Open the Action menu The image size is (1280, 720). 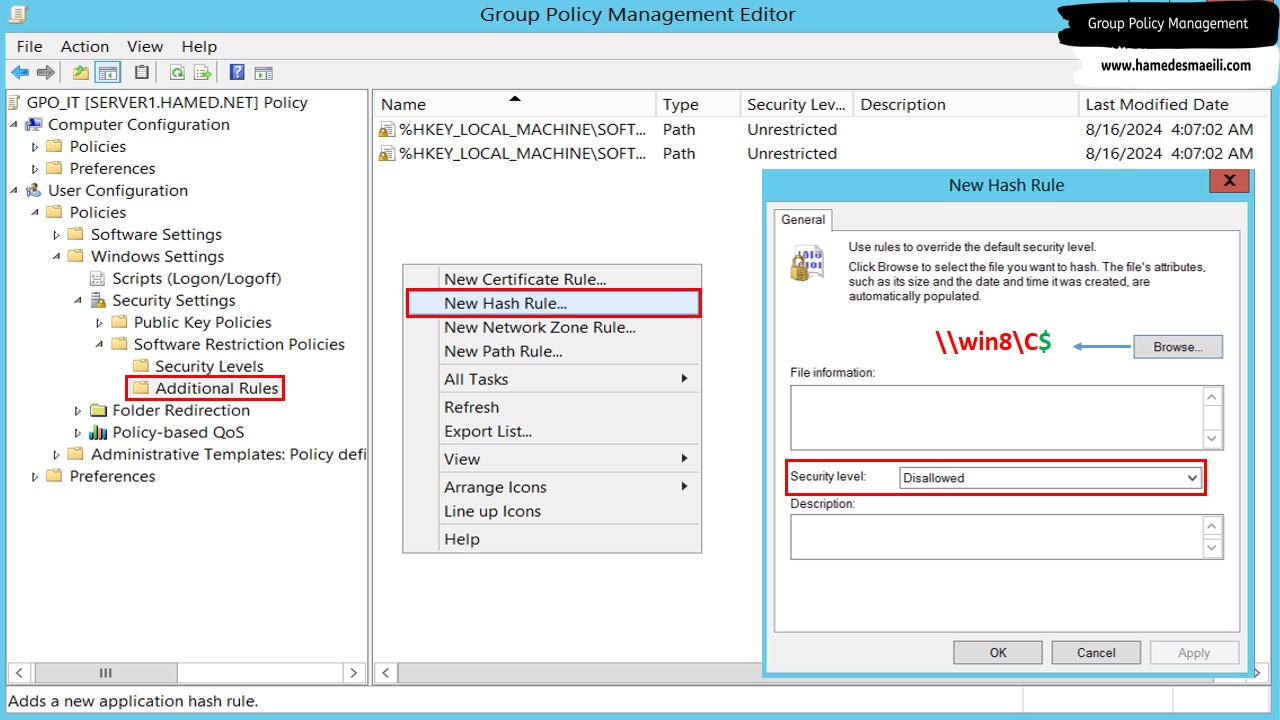(x=85, y=46)
